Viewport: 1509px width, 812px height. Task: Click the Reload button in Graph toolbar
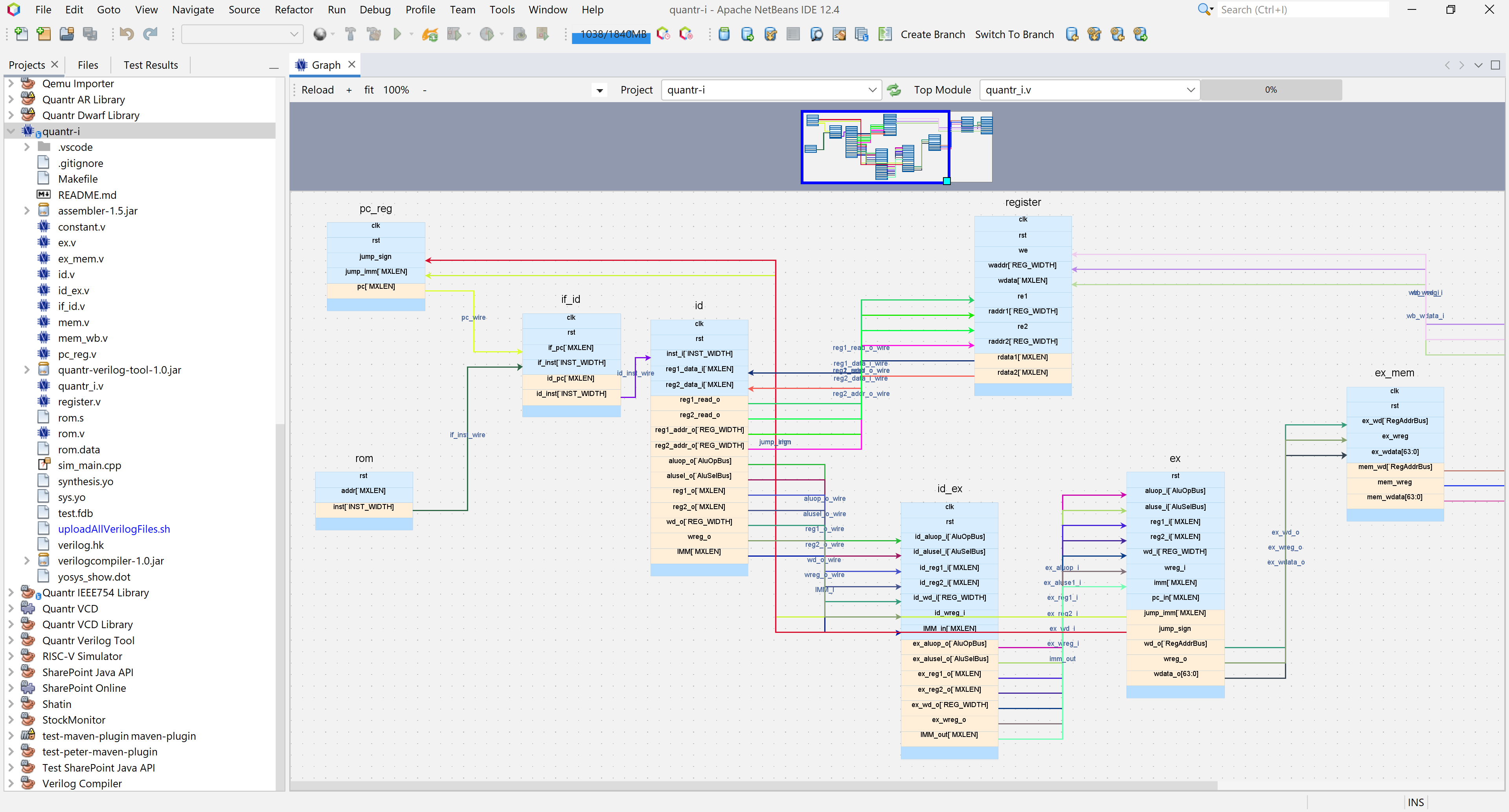[318, 90]
